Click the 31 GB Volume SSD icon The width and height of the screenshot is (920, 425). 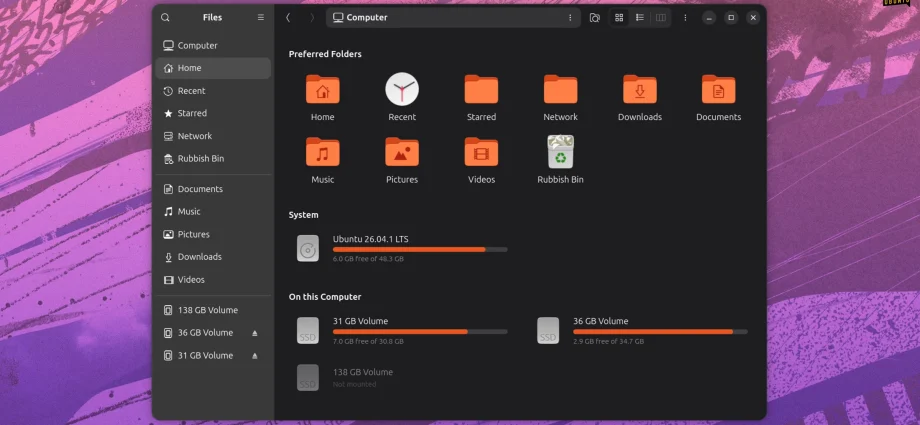tap(308, 330)
